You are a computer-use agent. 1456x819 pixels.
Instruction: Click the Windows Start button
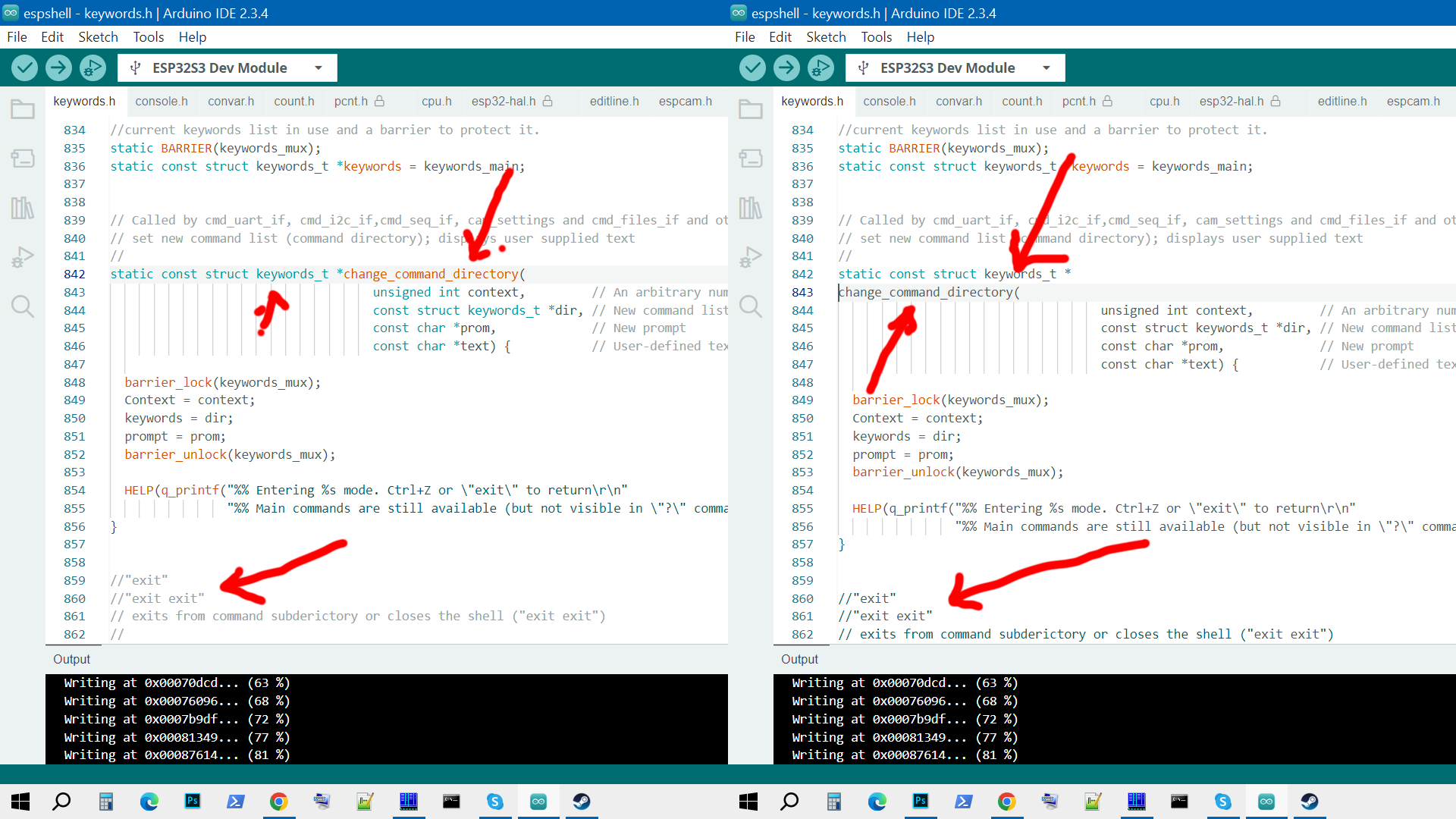click(x=19, y=802)
